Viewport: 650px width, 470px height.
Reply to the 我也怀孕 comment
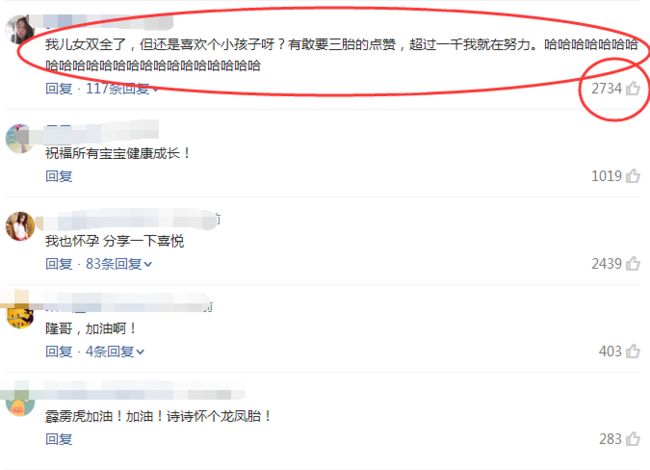click(59, 264)
